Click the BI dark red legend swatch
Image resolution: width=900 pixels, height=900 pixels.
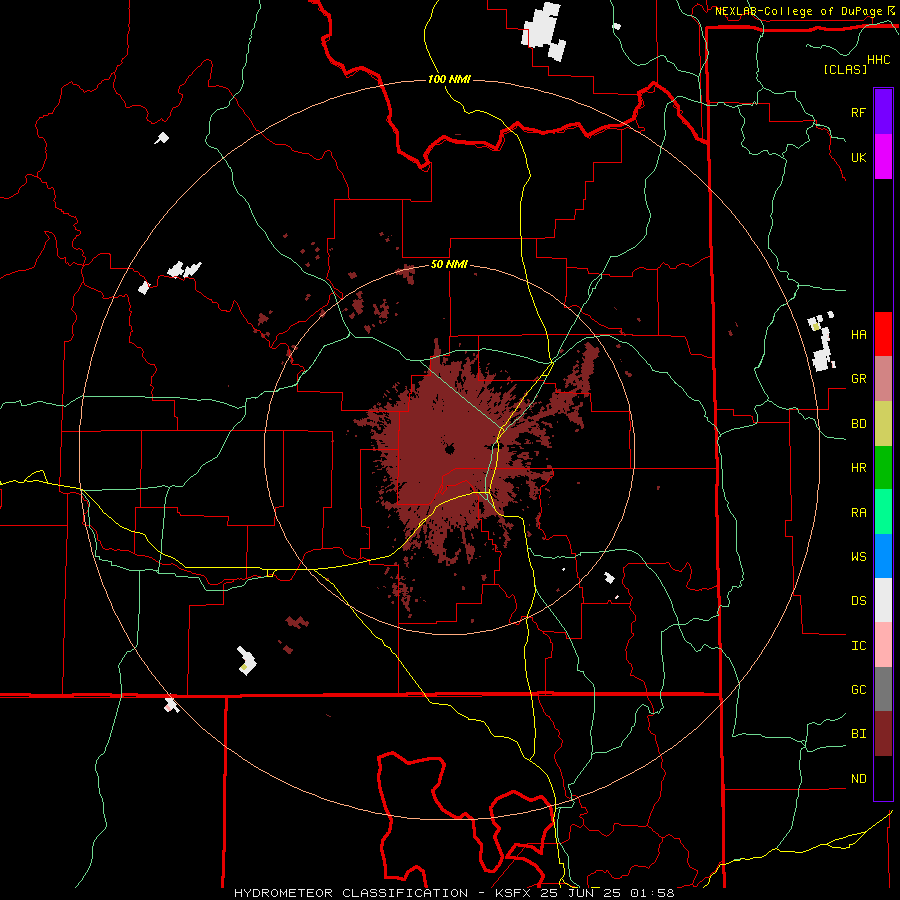point(883,734)
